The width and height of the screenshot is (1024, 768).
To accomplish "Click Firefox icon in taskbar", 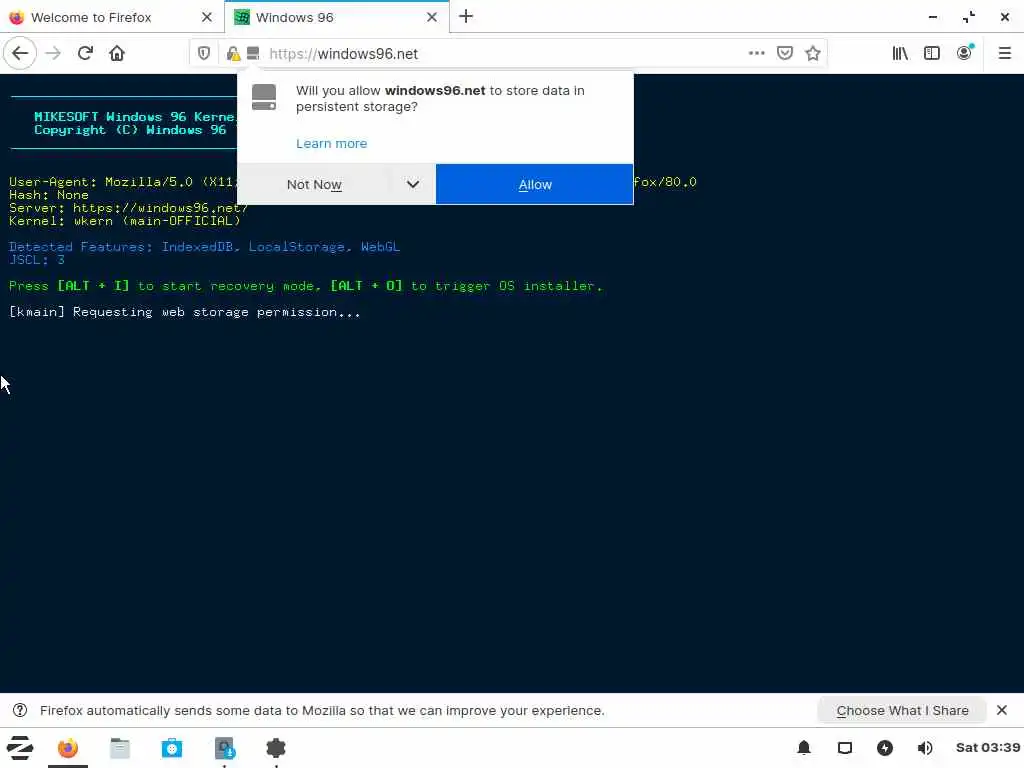I will pyautogui.click(x=68, y=748).
